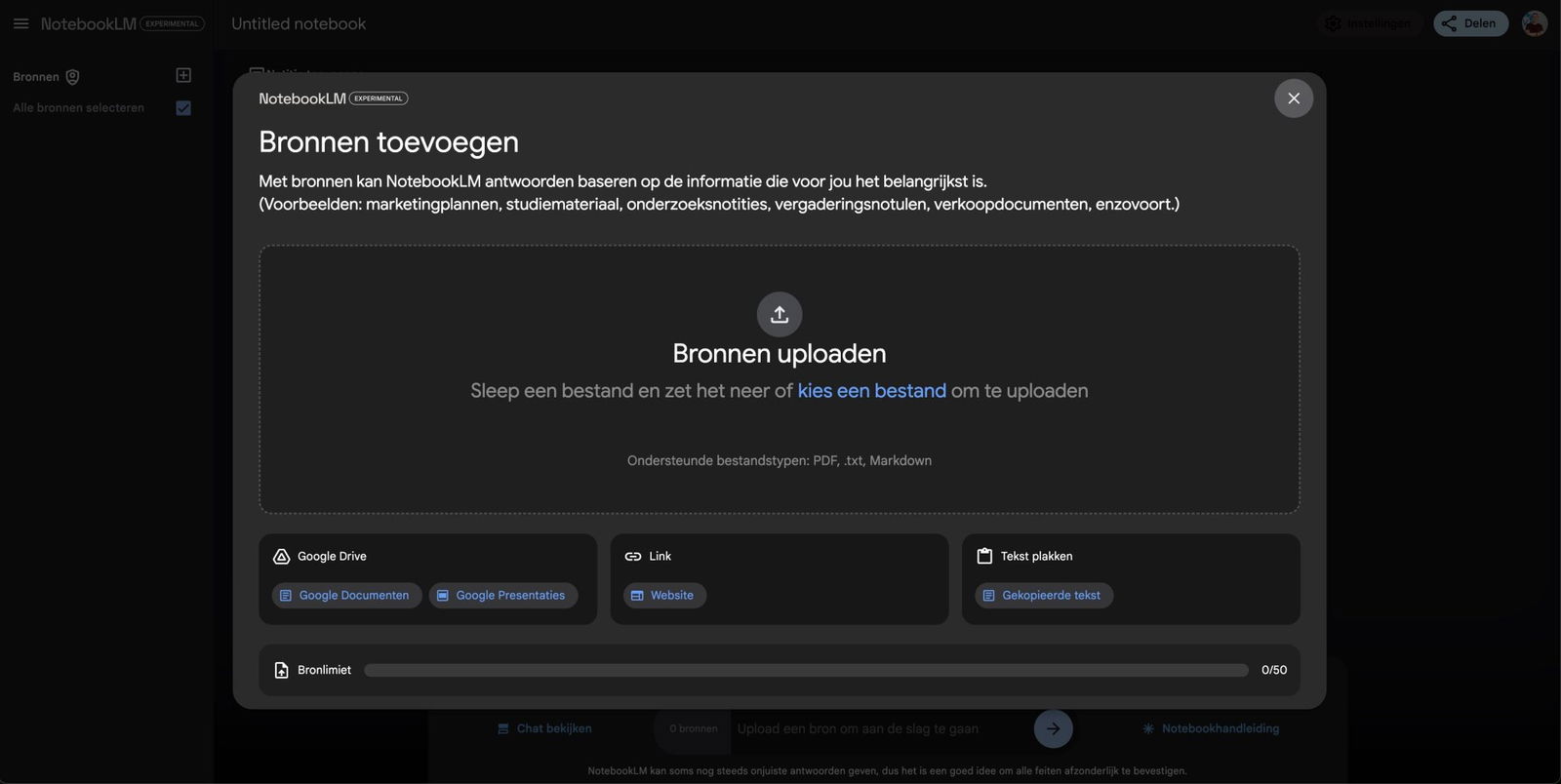The height and width of the screenshot is (784, 1561).
Task: Add a Website link source
Action: click(664, 595)
